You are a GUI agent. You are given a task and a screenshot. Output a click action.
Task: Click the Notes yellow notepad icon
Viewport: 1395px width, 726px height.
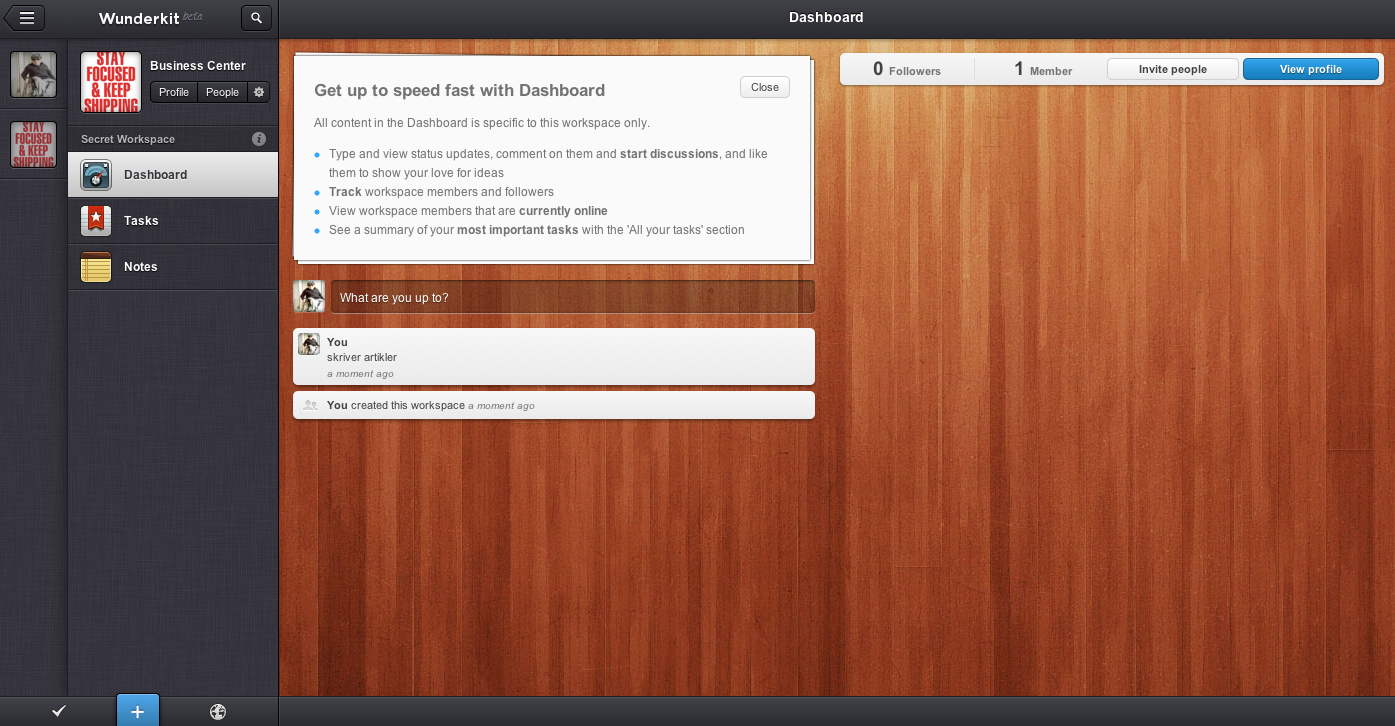(96, 267)
